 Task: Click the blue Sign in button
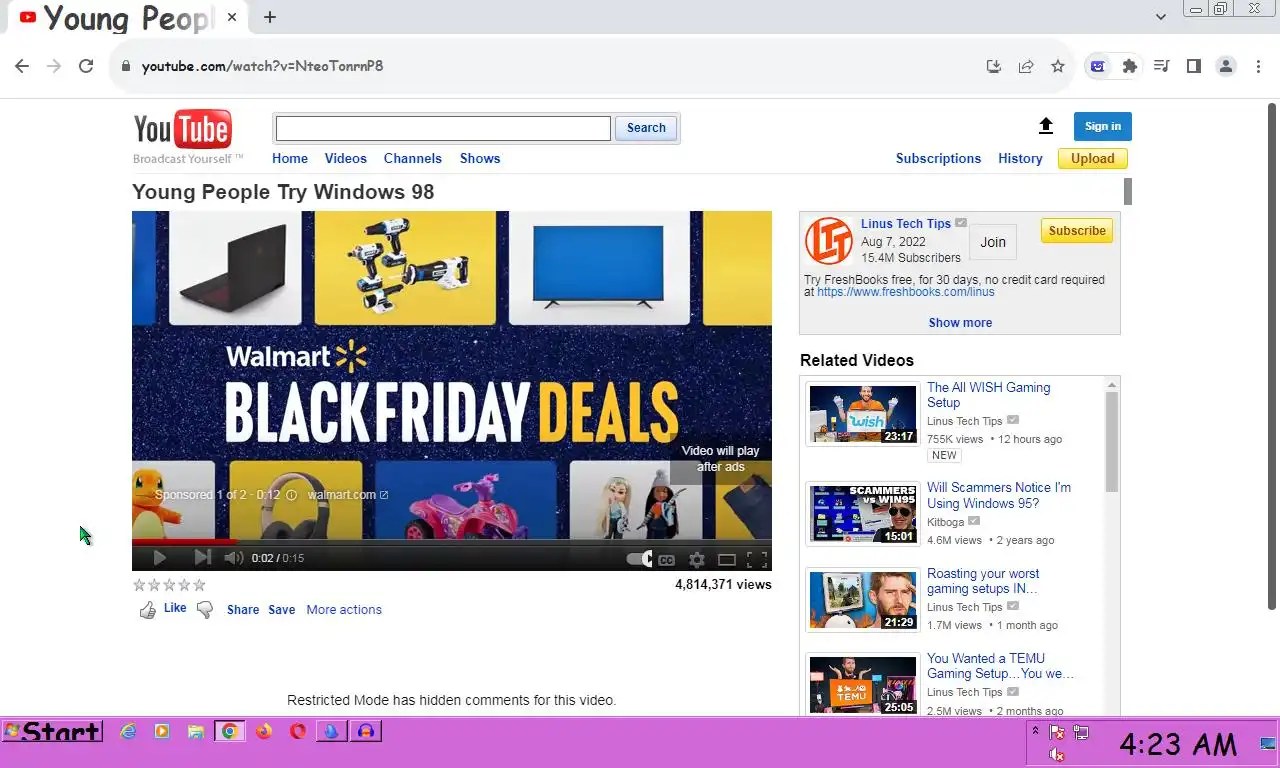coord(1103,126)
